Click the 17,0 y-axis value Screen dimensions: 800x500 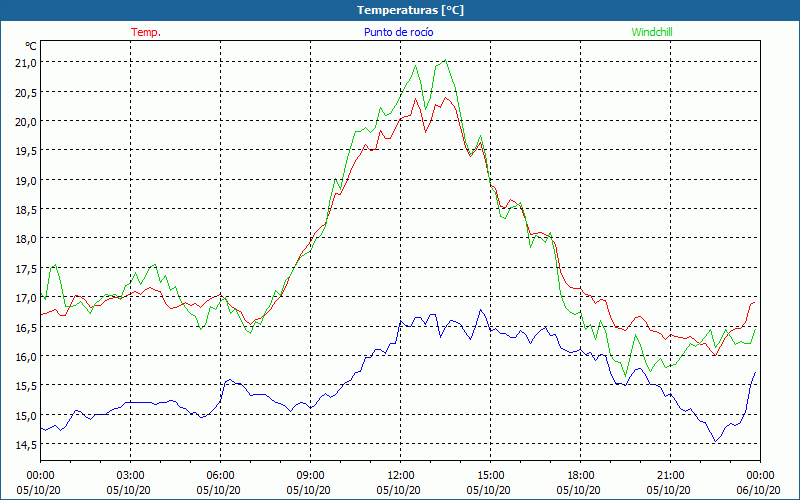27,297
